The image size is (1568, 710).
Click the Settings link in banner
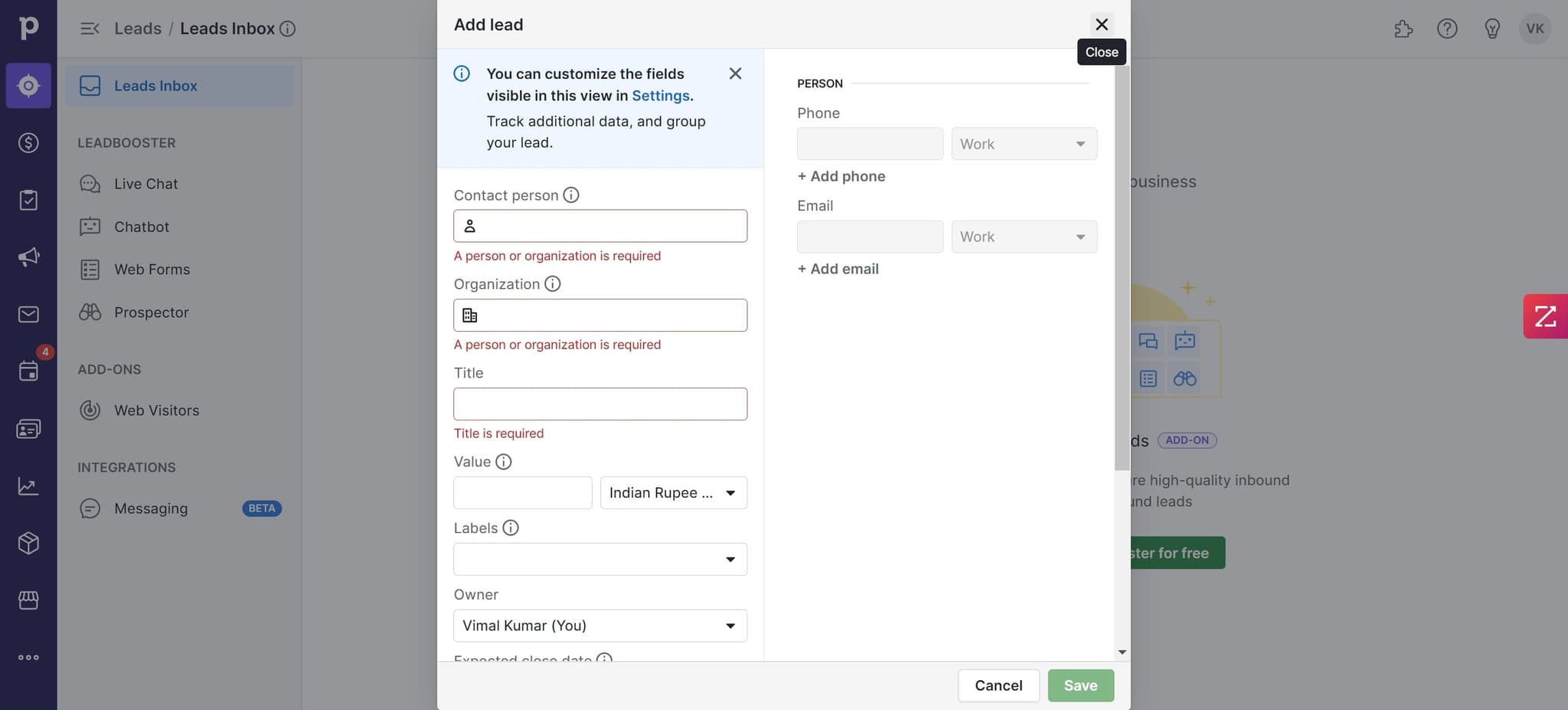point(660,96)
